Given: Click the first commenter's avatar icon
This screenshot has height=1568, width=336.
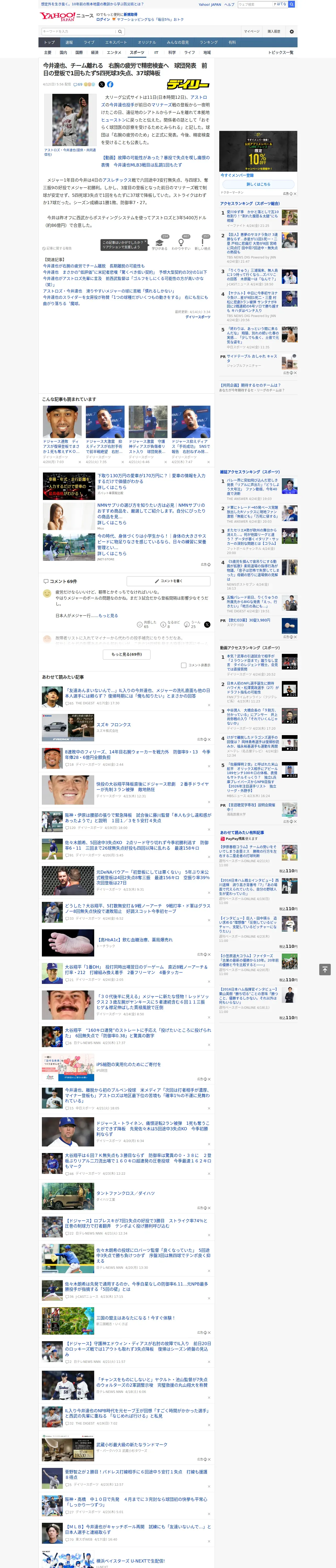Looking at the screenshot, I should [x=47, y=593].
